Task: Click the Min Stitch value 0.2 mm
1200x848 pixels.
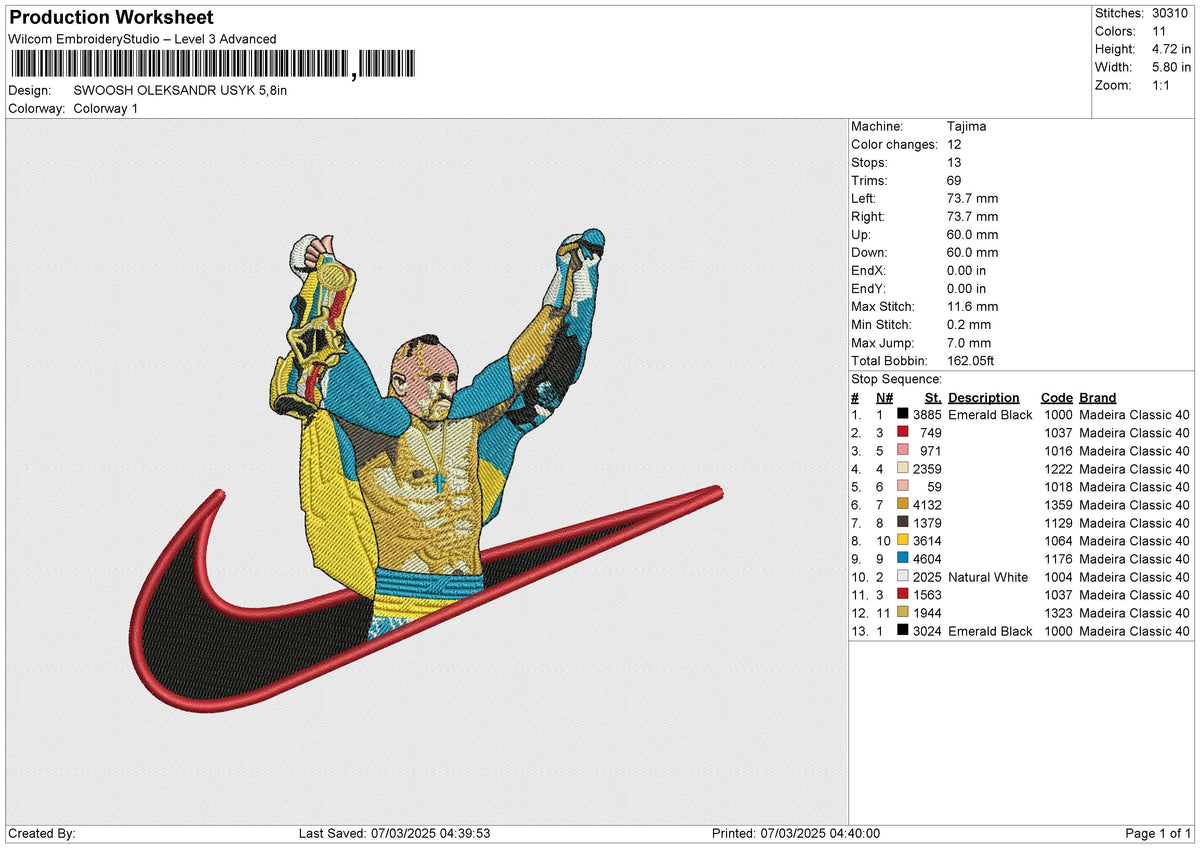Action: (968, 324)
